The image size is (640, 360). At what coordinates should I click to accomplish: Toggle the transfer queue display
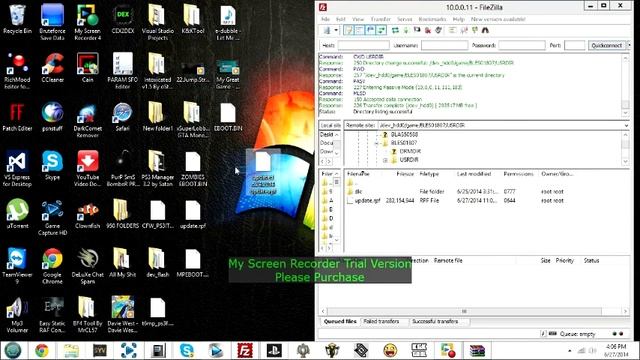[382, 31]
